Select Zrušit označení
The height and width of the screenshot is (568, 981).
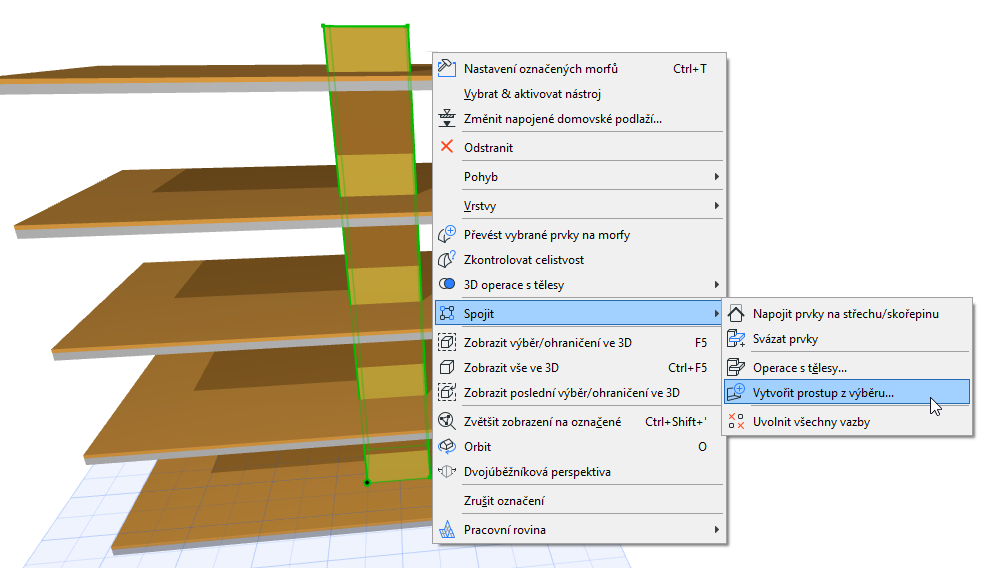(x=579, y=500)
